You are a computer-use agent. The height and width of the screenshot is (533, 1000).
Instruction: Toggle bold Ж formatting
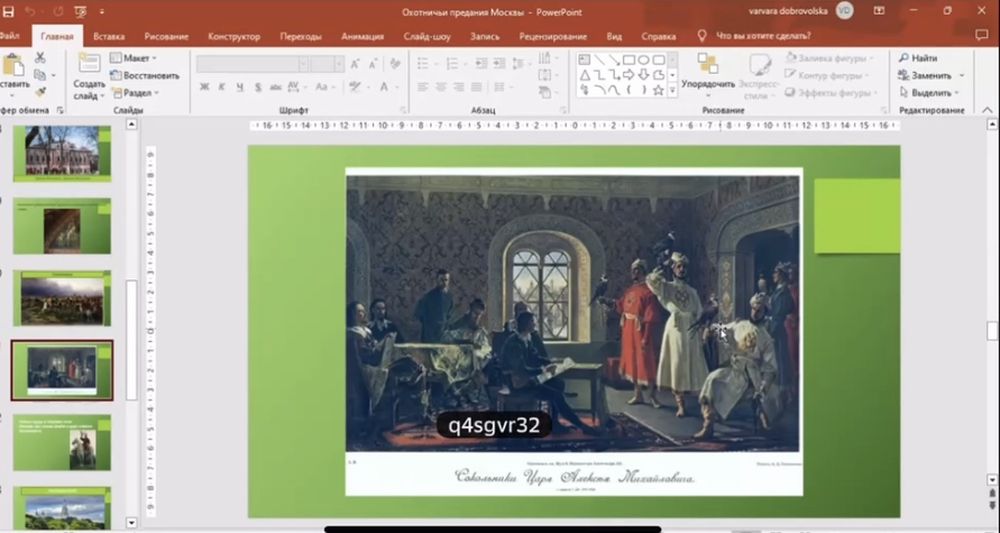pos(204,87)
